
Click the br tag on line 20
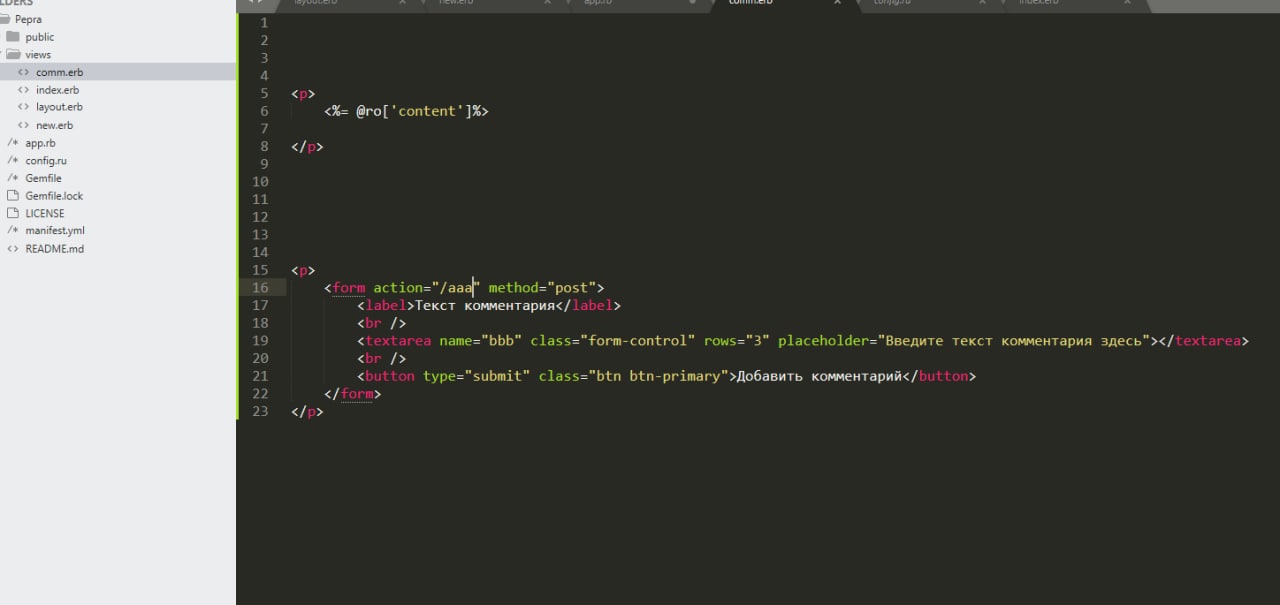[381, 358]
